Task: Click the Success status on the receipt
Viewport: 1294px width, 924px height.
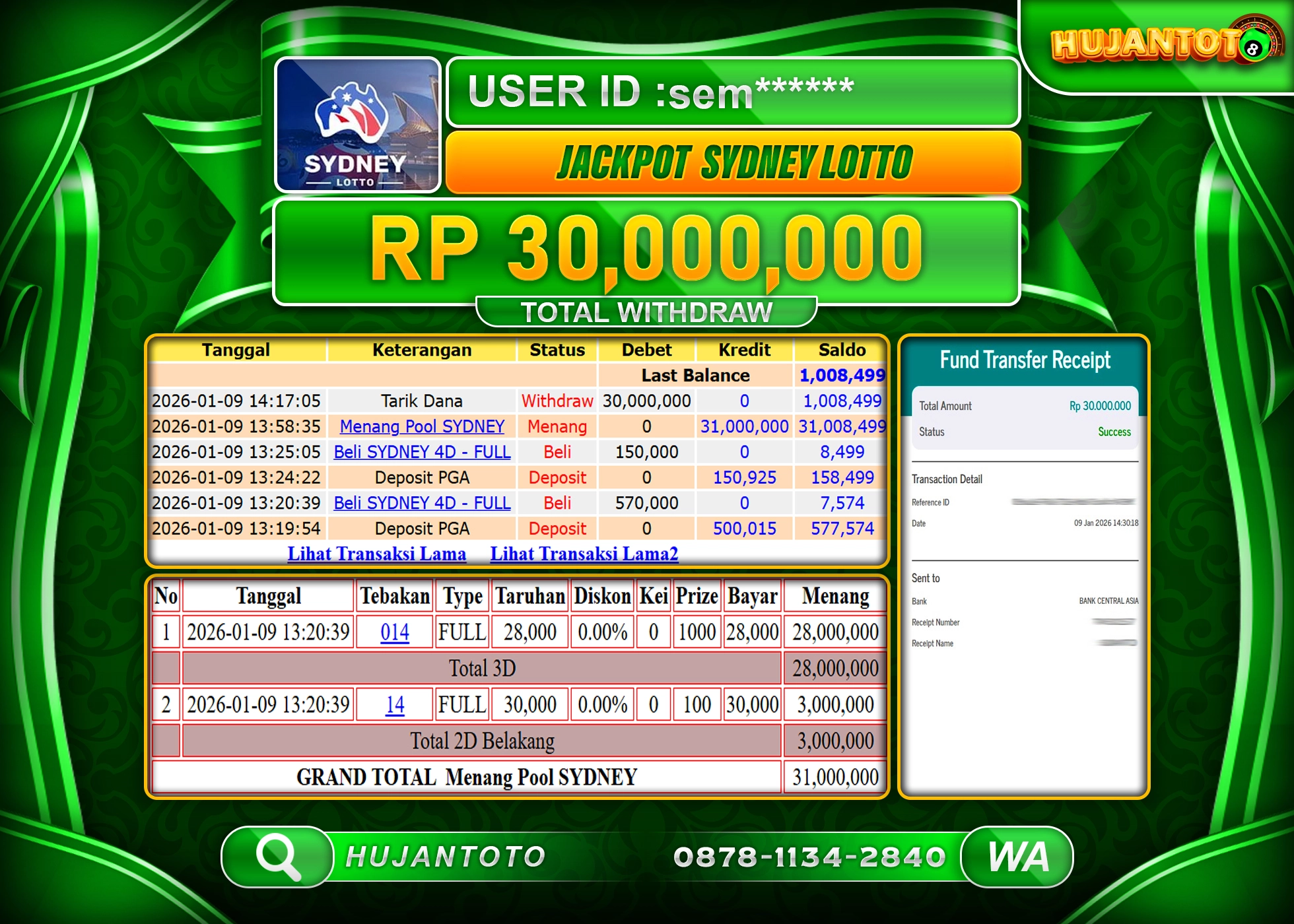Action: [x=1114, y=432]
